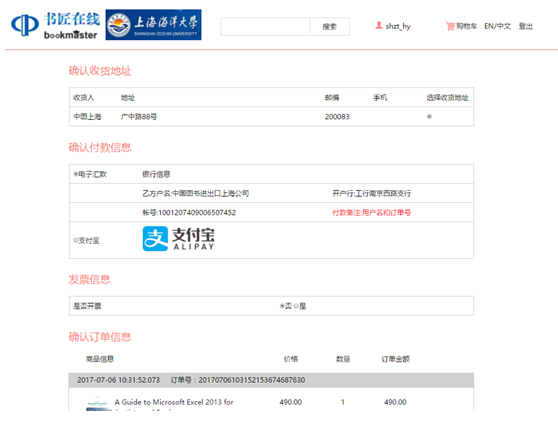The image size is (558, 432).
Task: Click the book cover thumbnail
Action: tap(97, 405)
